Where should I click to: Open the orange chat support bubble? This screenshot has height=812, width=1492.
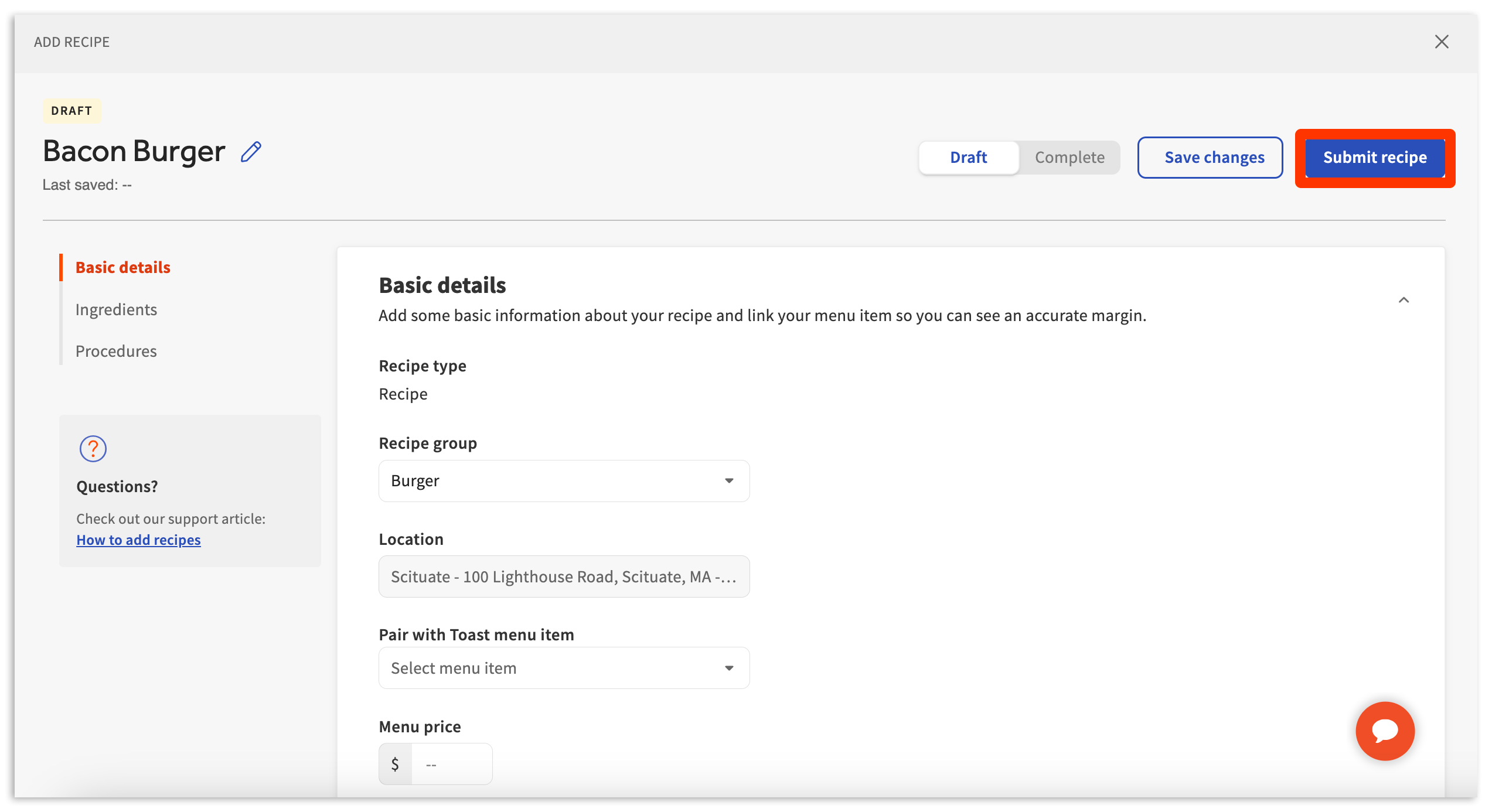click(1384, 731)
